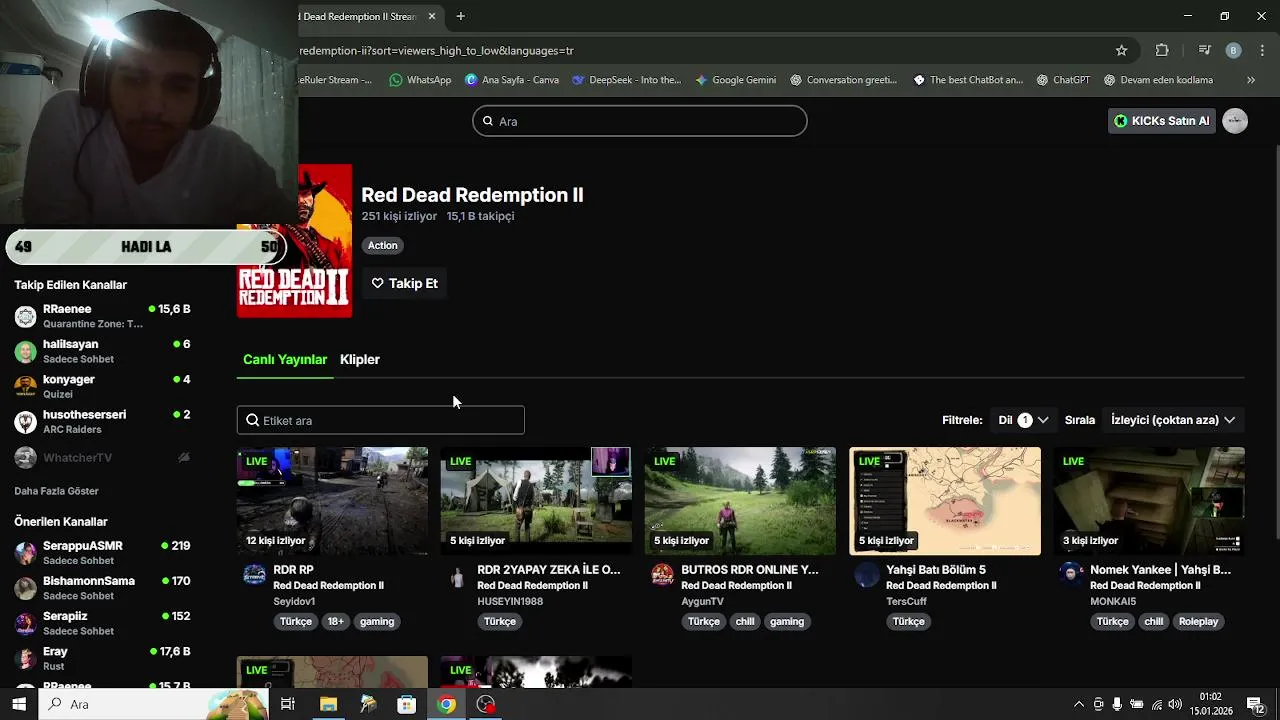Open the Devam eden kodlama bookmark
1280x720 pixels.
(1158, 80)
